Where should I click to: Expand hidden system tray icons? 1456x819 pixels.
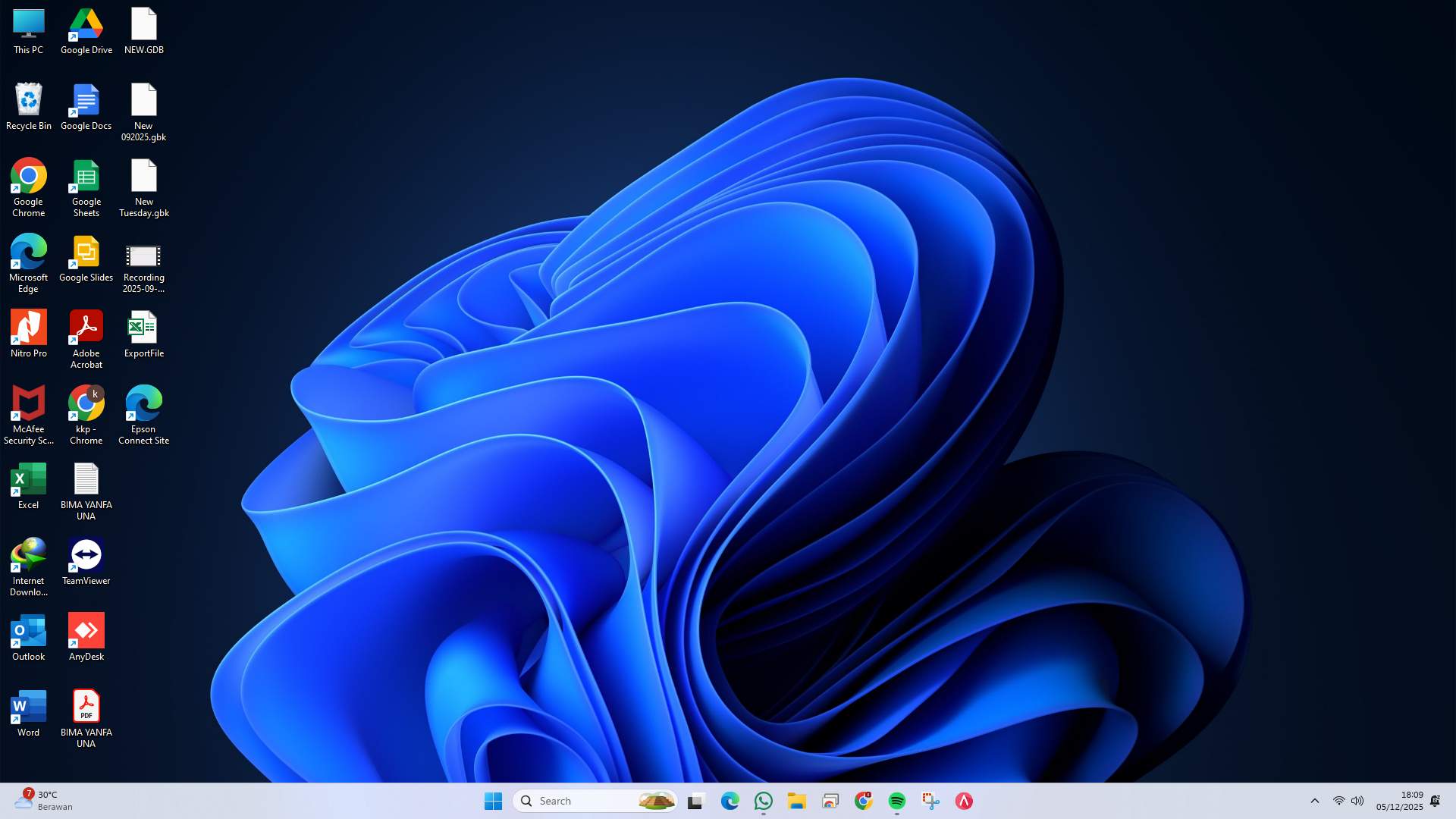pyautogui.click(x=1313, y=800)
